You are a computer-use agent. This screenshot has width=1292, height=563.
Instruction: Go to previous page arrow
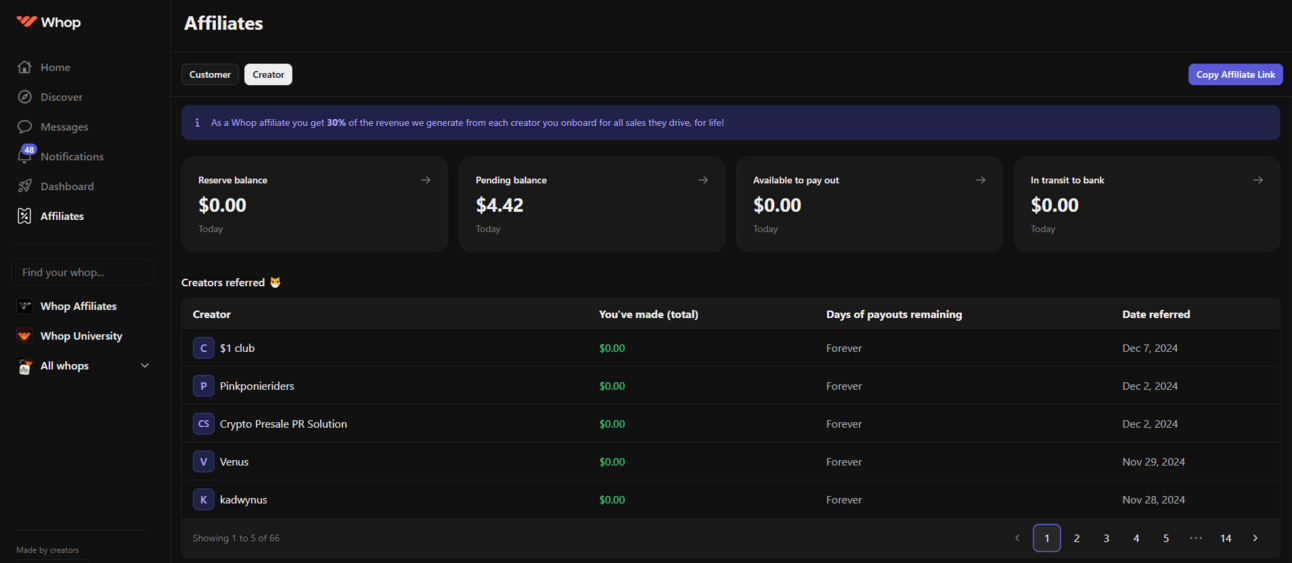1018,538
